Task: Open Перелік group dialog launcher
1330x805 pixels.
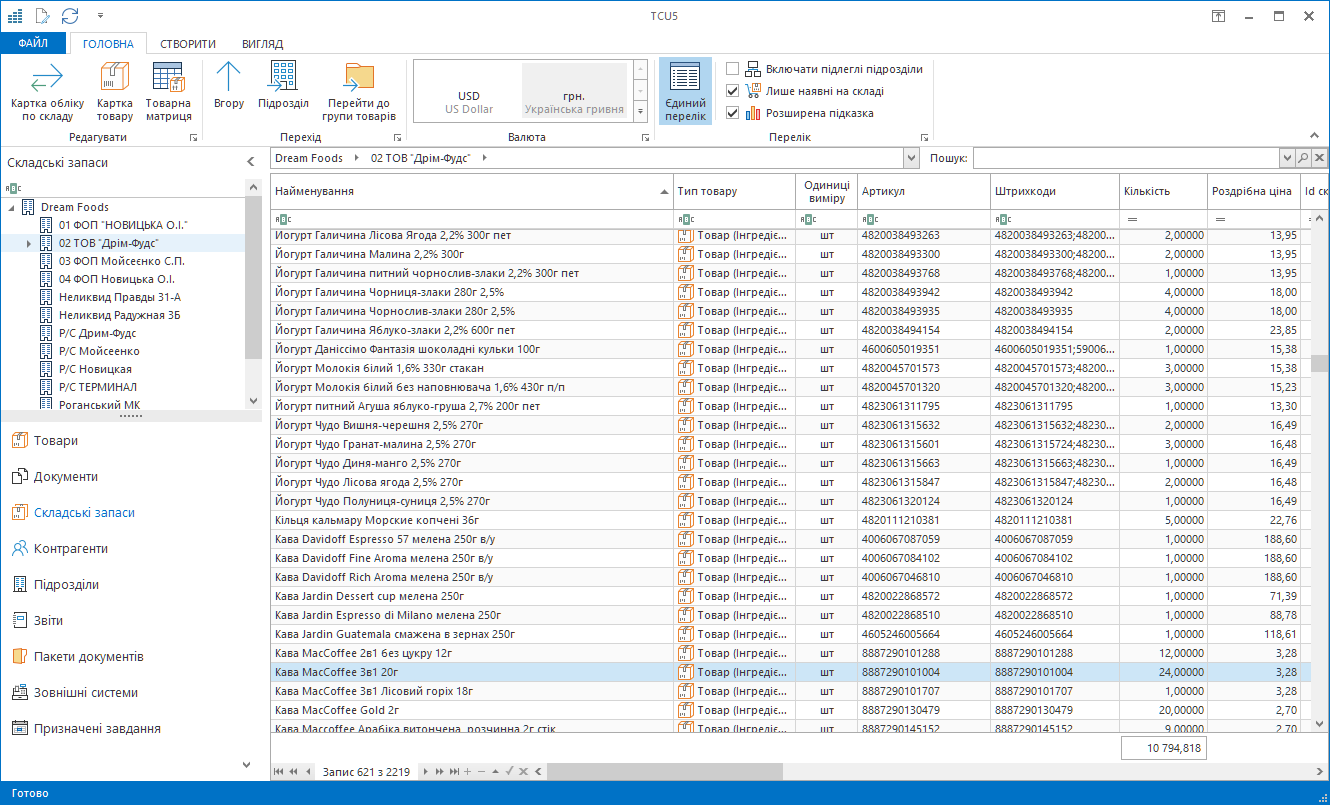Action: pyautogui.click(x=924, y=138)
